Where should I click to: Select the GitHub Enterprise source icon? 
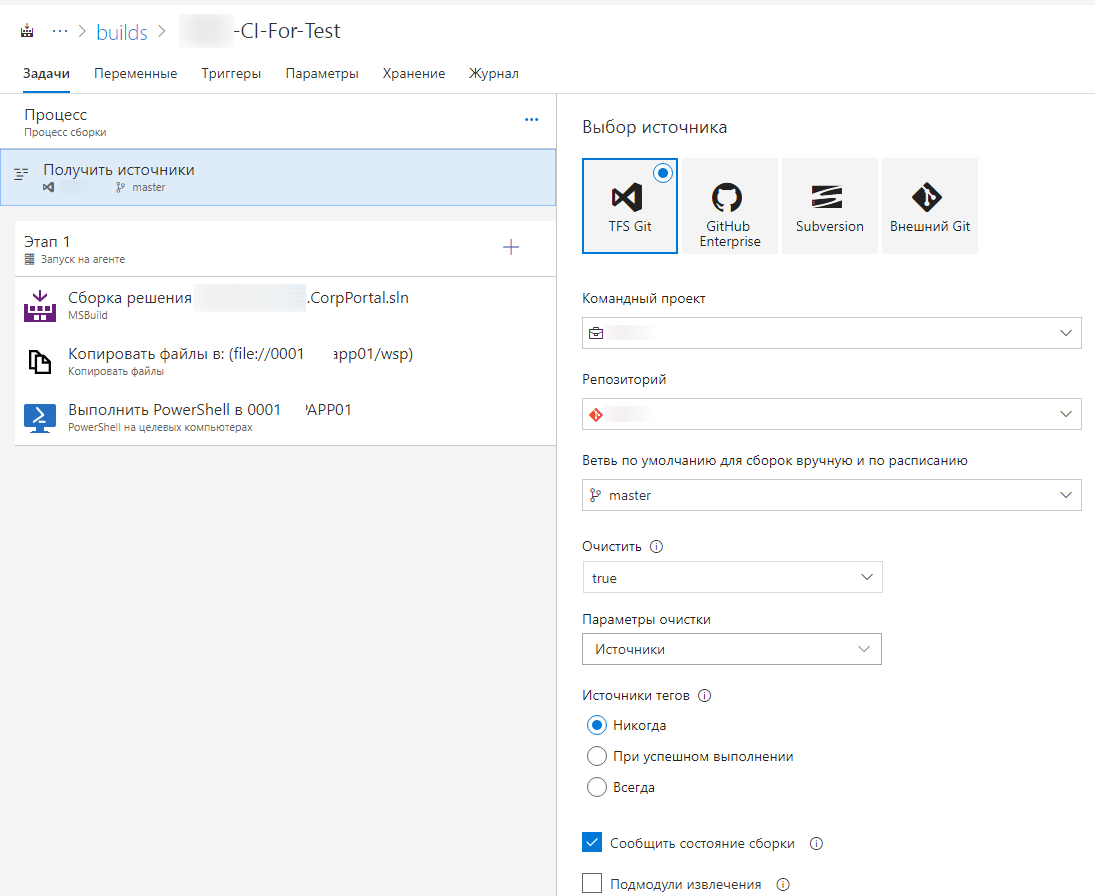[729, 196]
